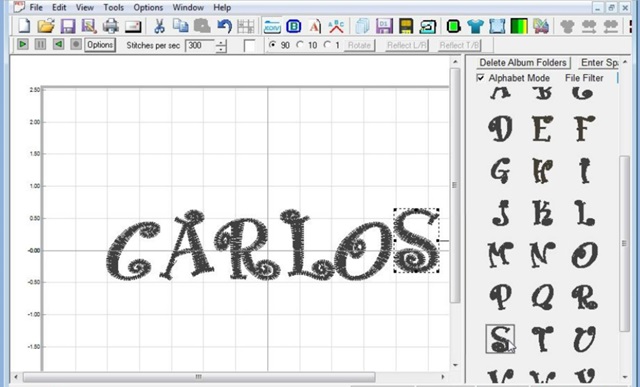Open the Tools menu
The width and height of the screenshot is (640, 387).
(x=113, y=7)
